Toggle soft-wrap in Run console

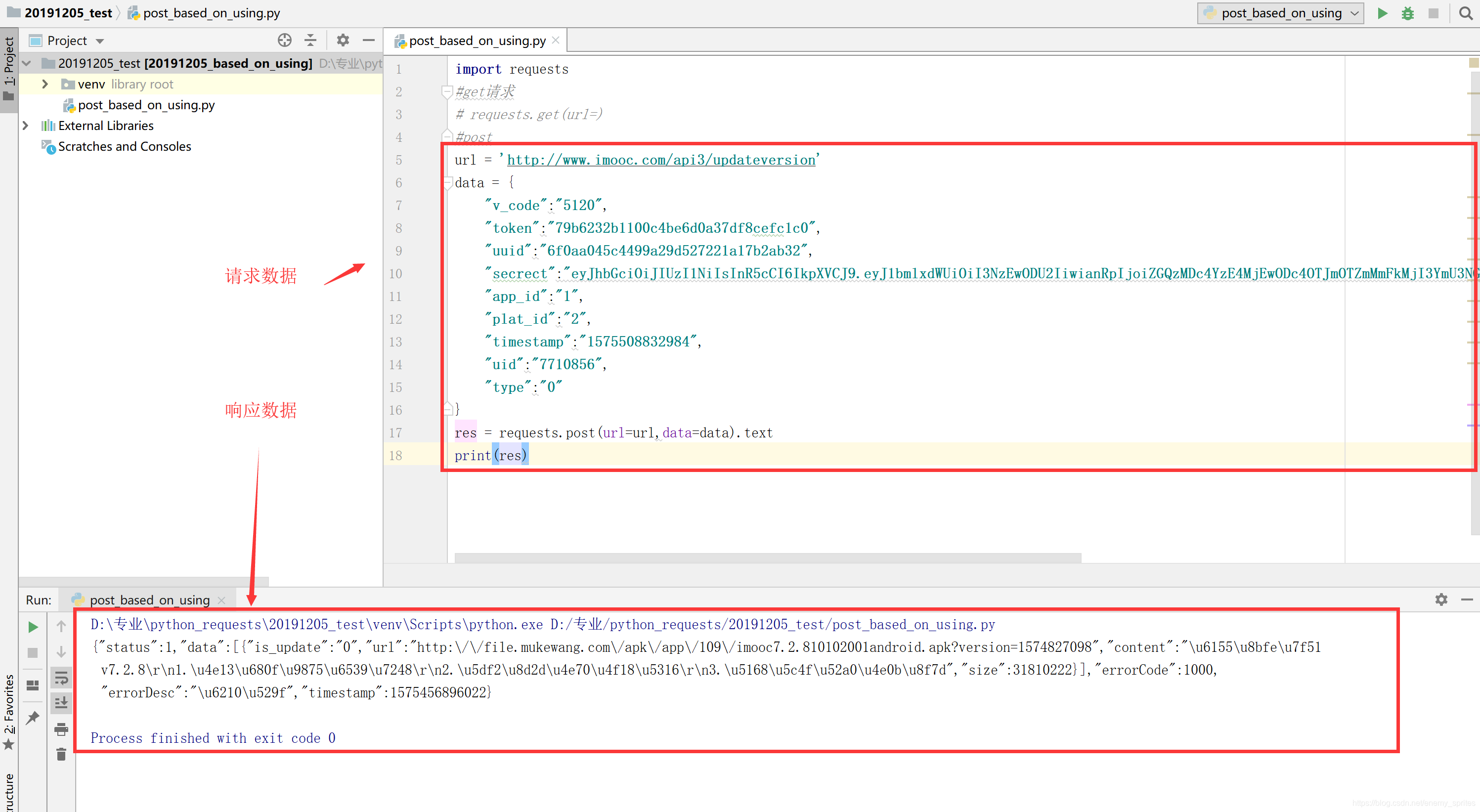tap(61, 678)
